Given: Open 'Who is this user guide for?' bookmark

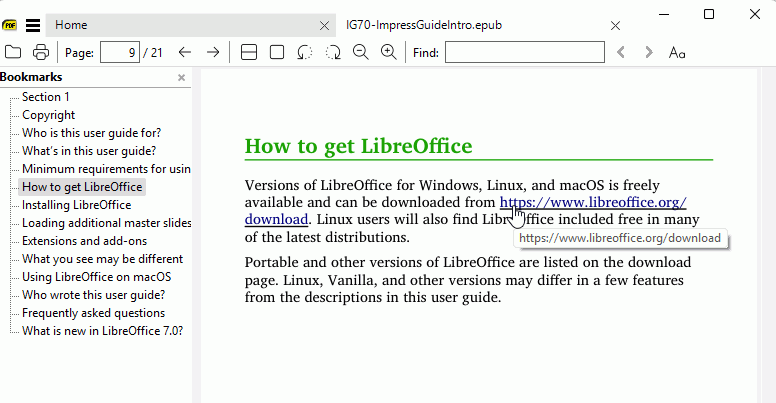Looking at the screenshot, I should click(92, 133).
